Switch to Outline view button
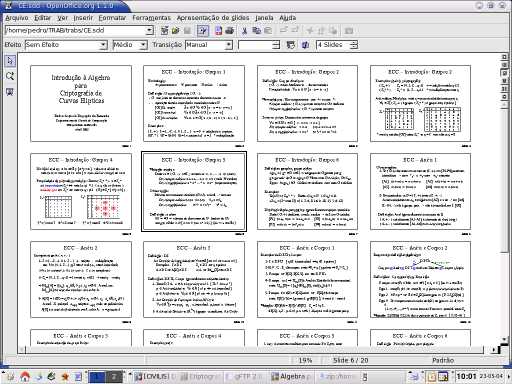This screenshot has height=384, width=512. coord(504,65)
